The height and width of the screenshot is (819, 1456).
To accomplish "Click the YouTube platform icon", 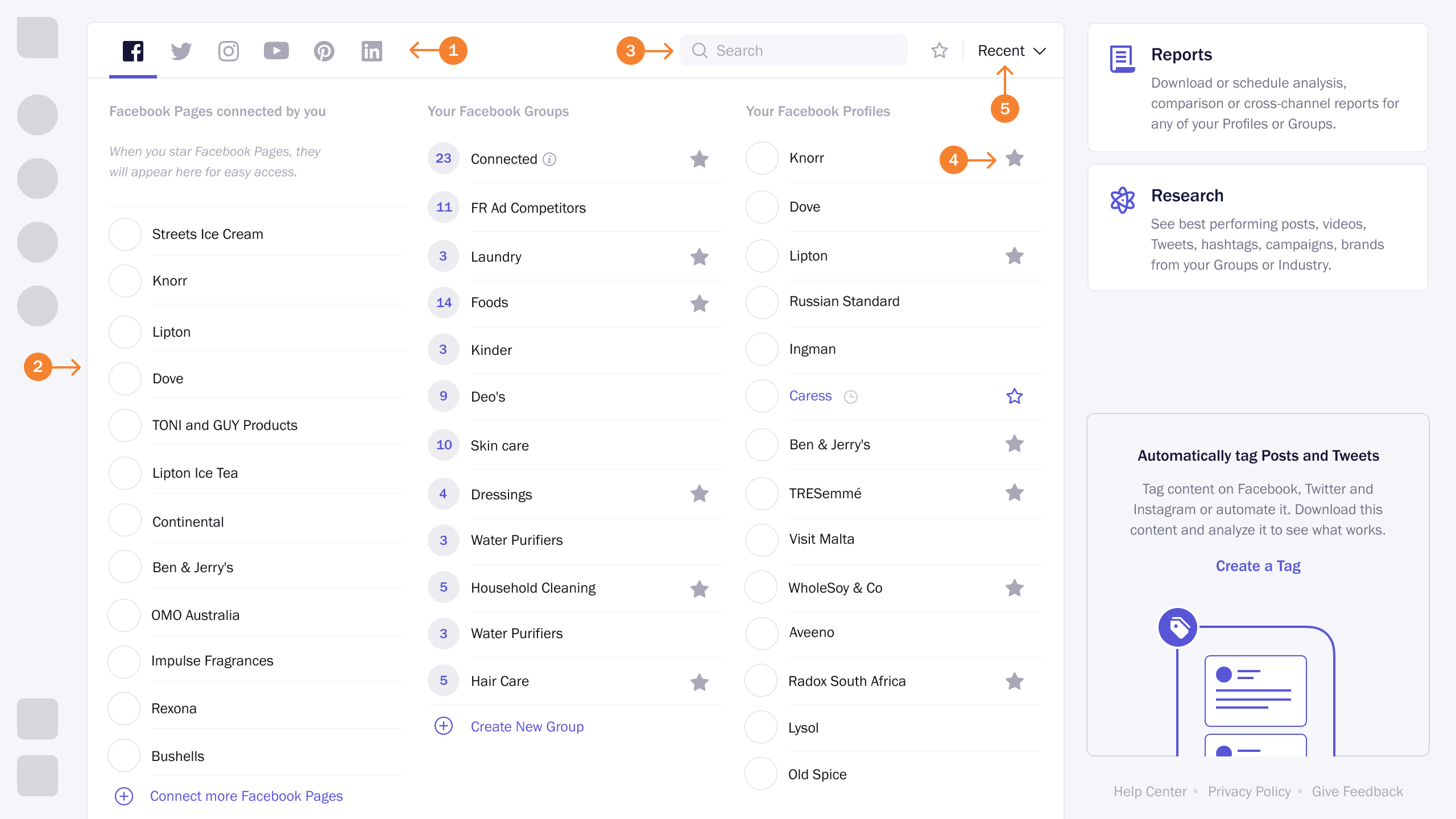I will [276, 50].
